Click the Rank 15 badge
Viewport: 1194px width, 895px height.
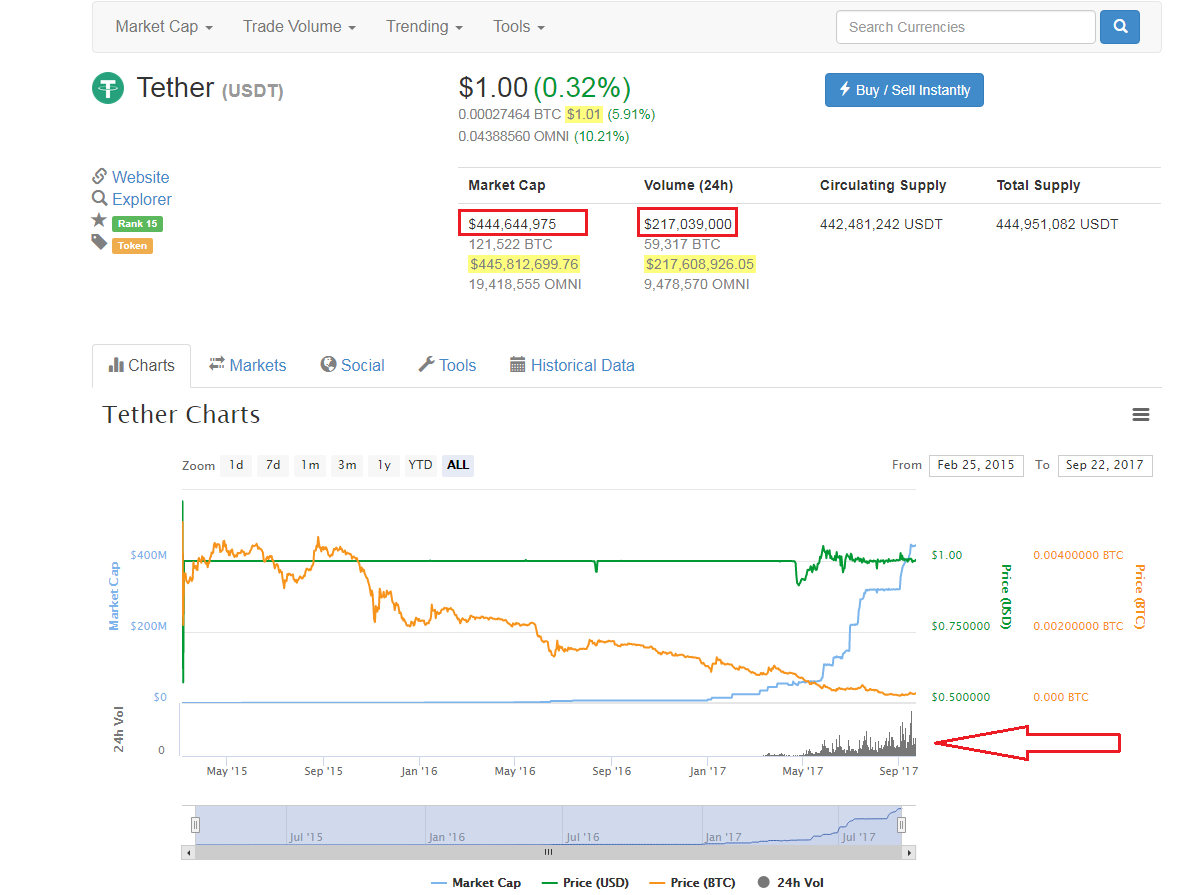(x=137, y=223)
